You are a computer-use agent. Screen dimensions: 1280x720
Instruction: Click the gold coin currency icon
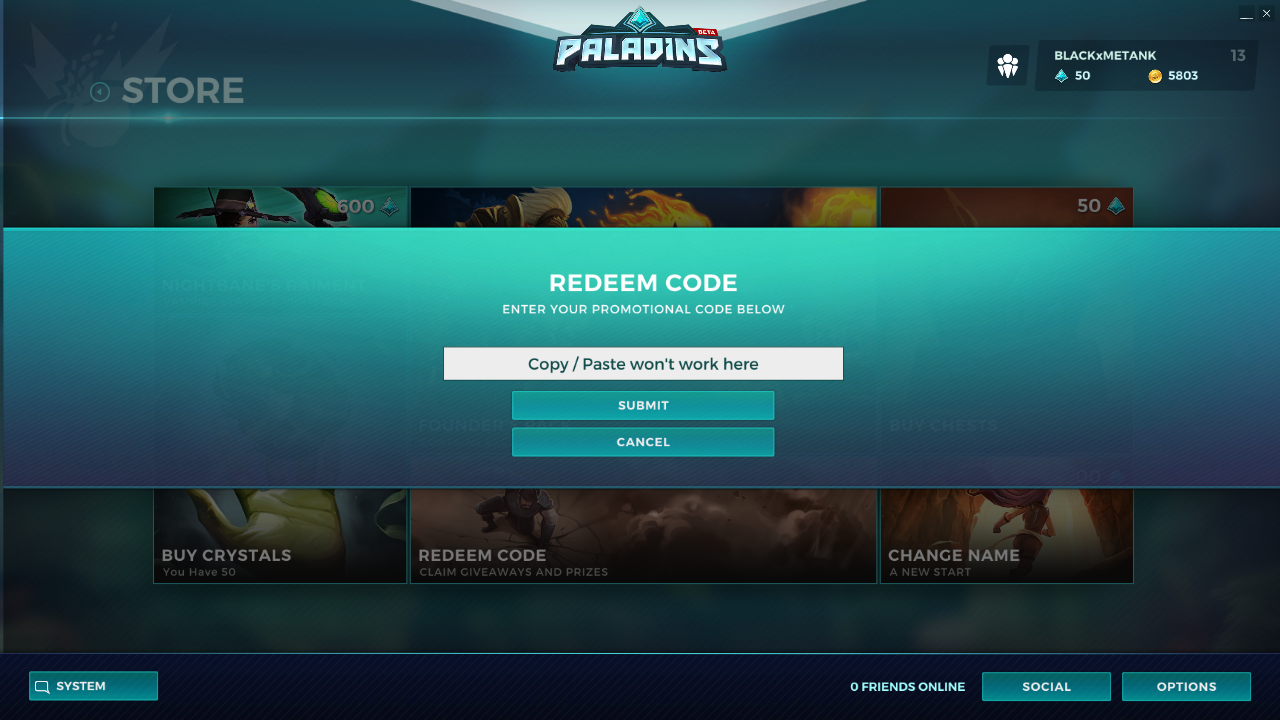(1155, 76)
